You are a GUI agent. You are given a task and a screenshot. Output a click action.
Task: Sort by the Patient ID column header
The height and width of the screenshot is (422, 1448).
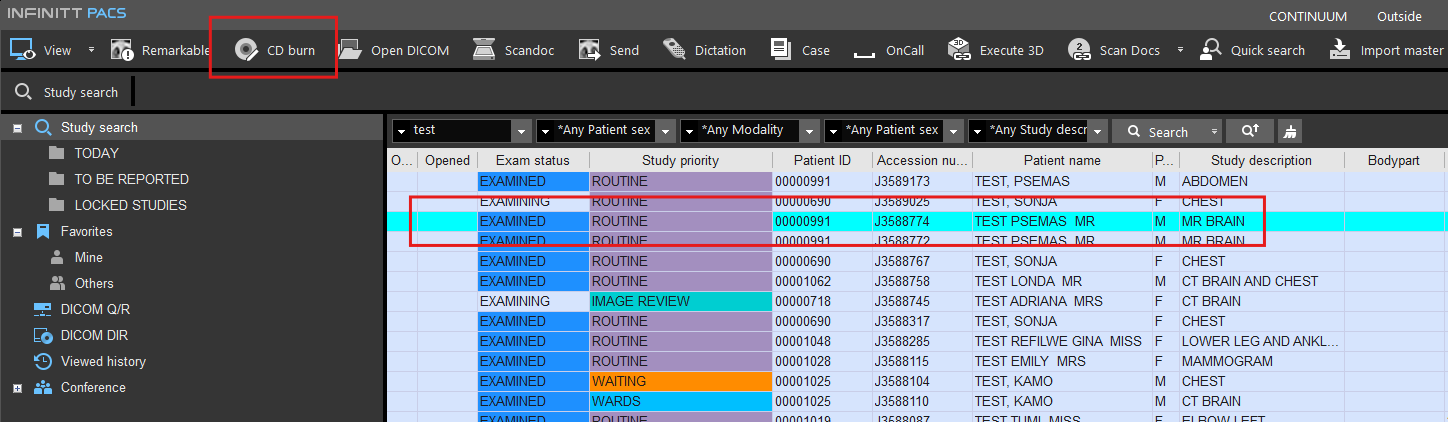pyautogui.click(x=822, y=160)
